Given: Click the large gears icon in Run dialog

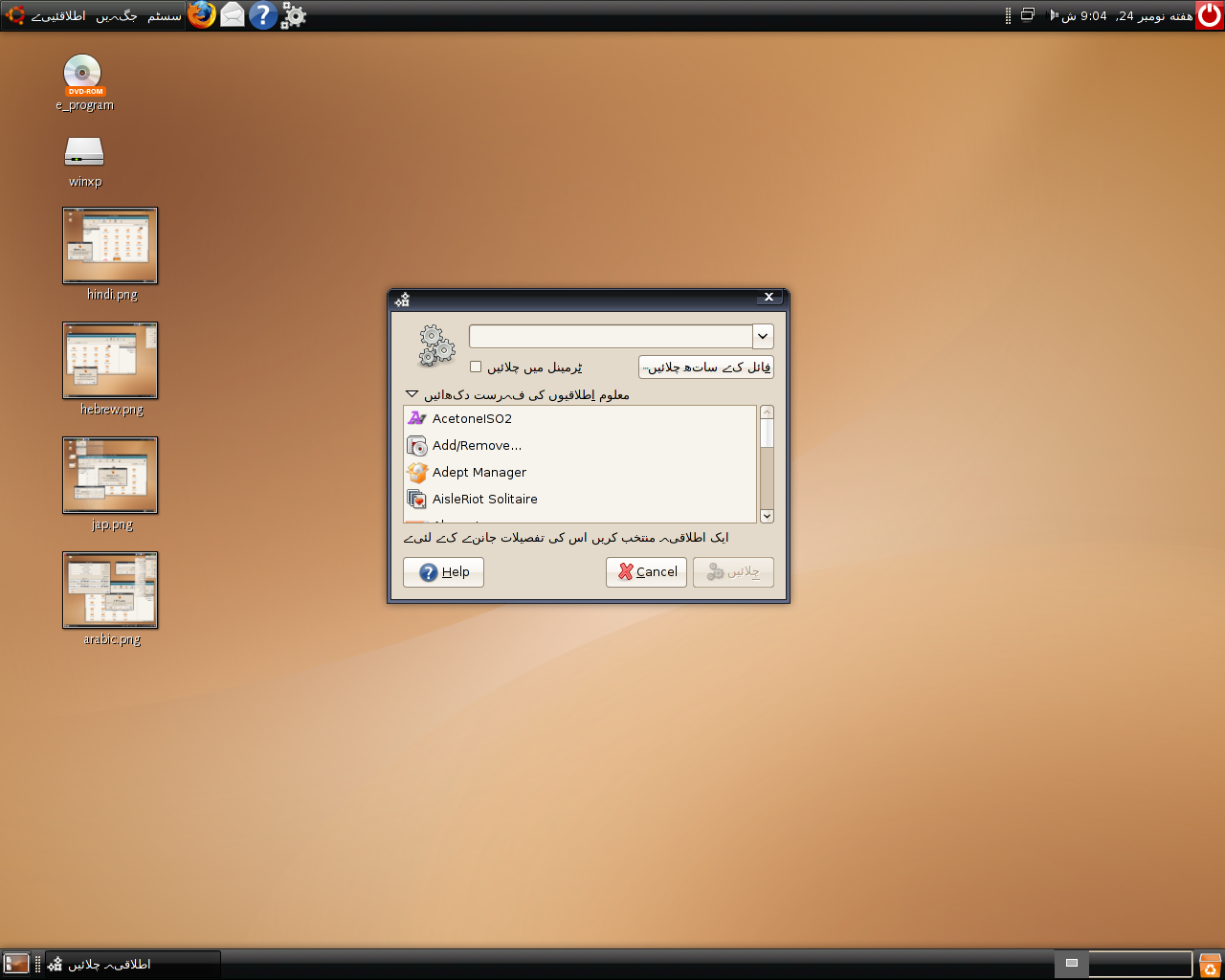Looking at the screenshot, I should (x=436, y=345).
